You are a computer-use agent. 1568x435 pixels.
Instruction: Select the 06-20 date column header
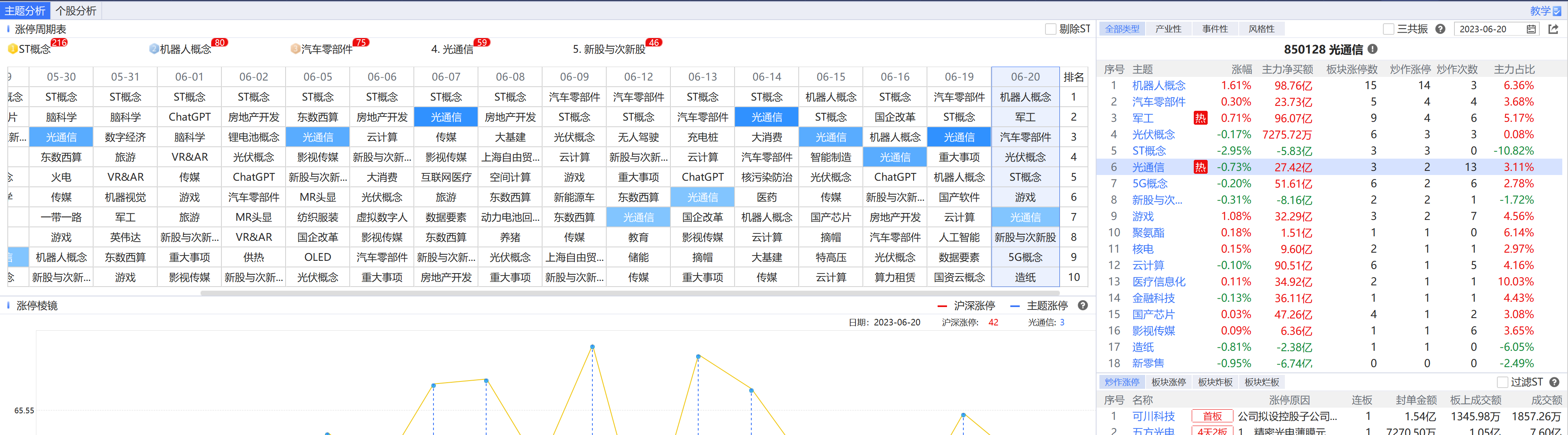1025,77
